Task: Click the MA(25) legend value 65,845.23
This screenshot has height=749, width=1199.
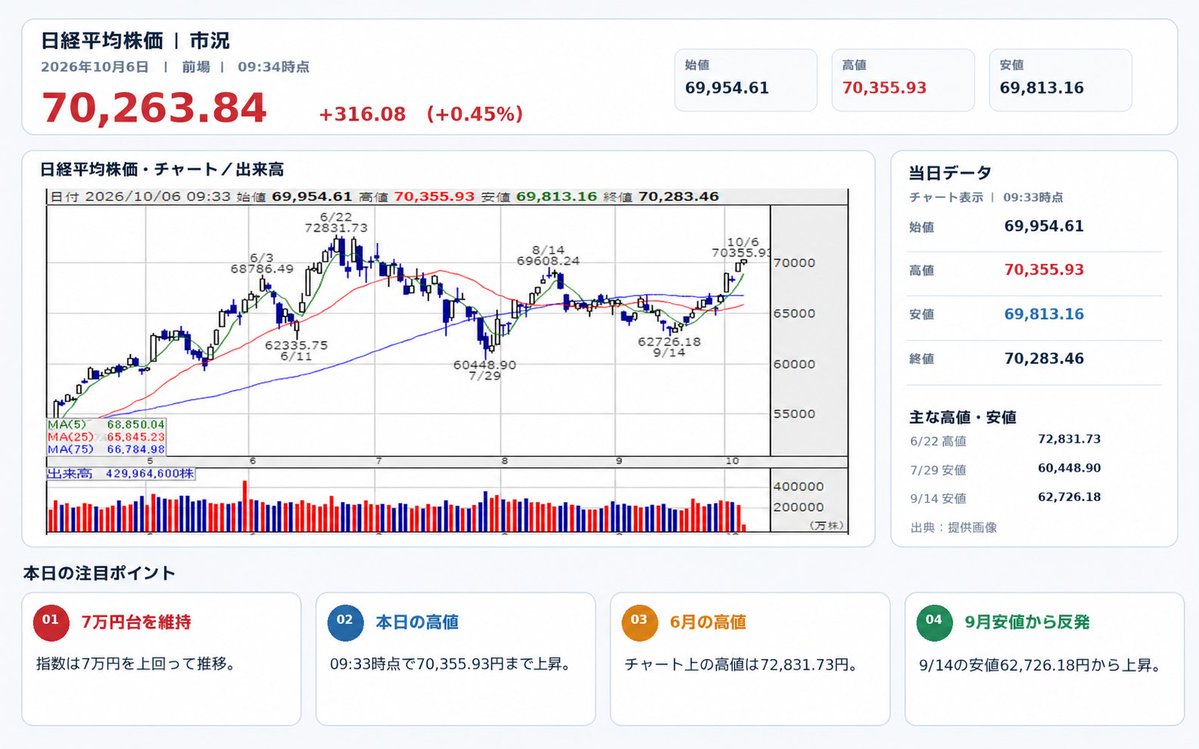Action: coord(135,436)
